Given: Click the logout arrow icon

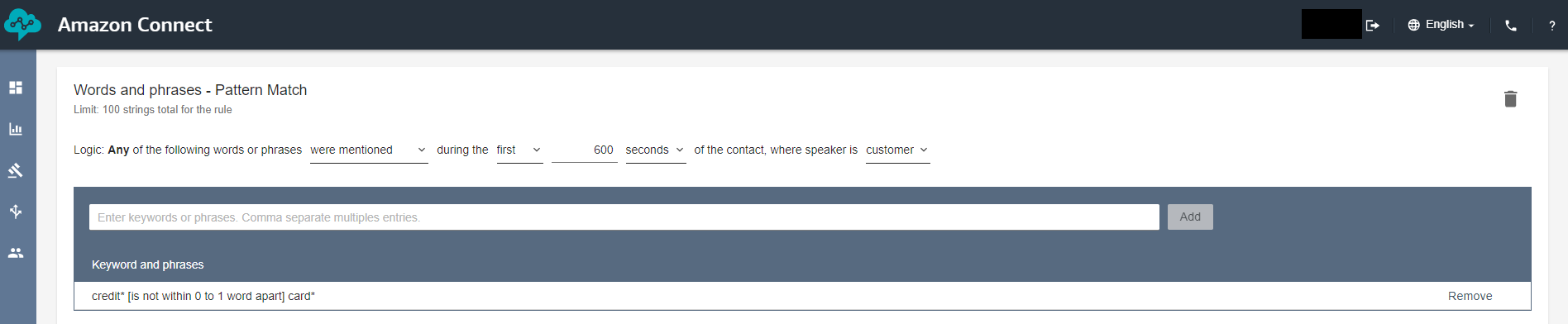Looking at the screenshot, I should click(1373, 26).
